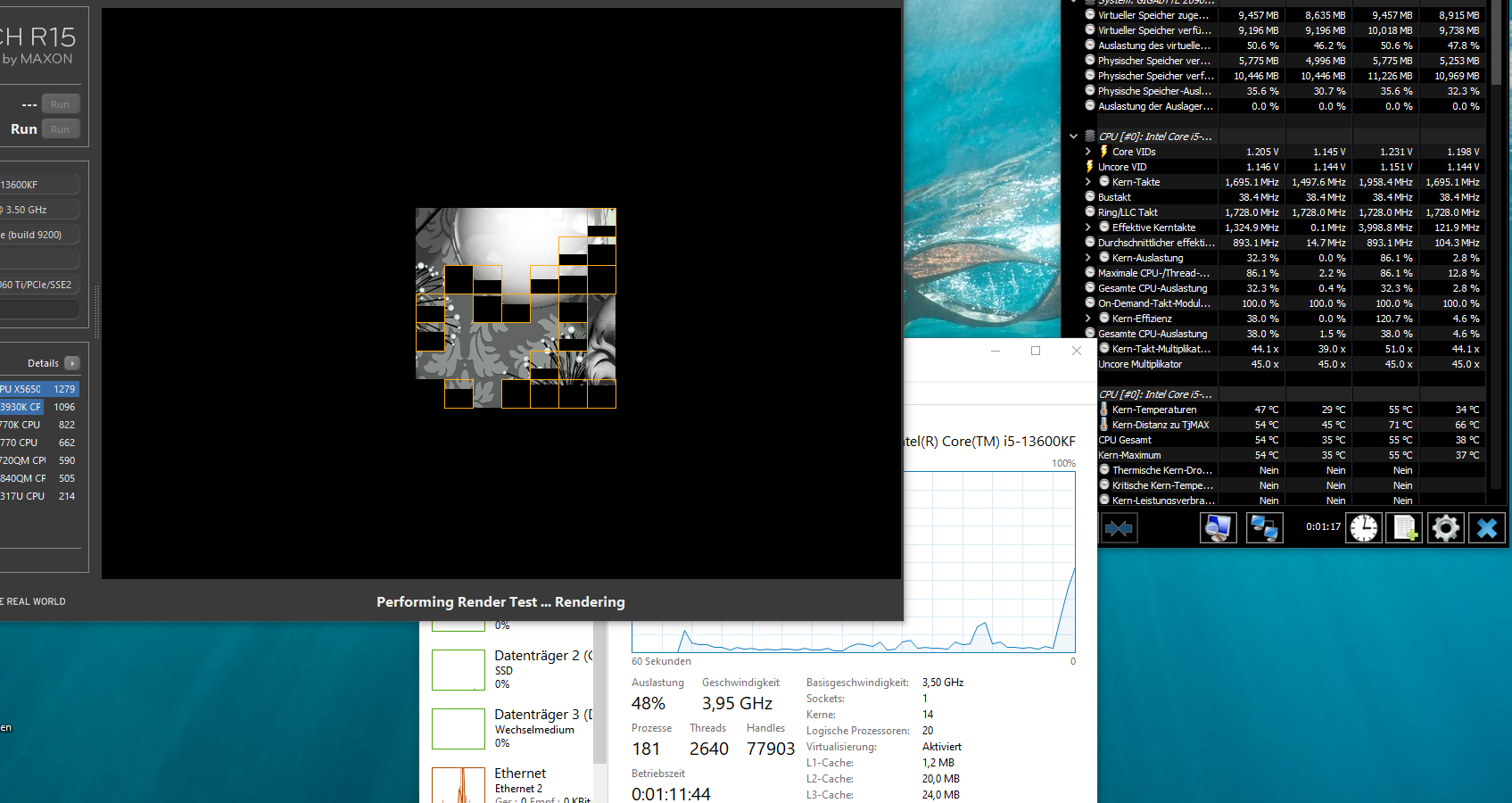Select the ranking row scoring 505

pyautogui.click(x=39, y=478)
